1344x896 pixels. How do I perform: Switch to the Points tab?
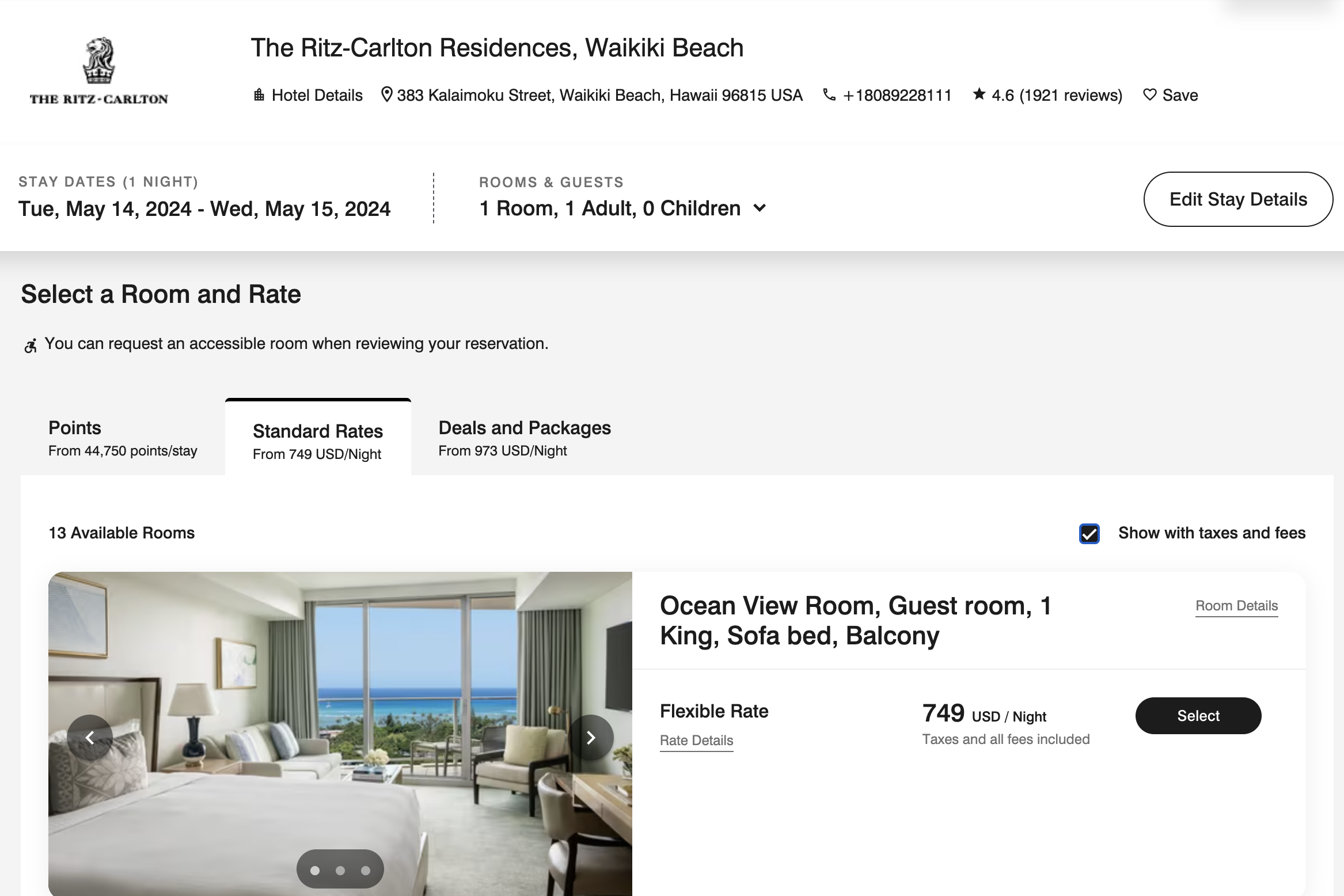[x=123, y=438]
